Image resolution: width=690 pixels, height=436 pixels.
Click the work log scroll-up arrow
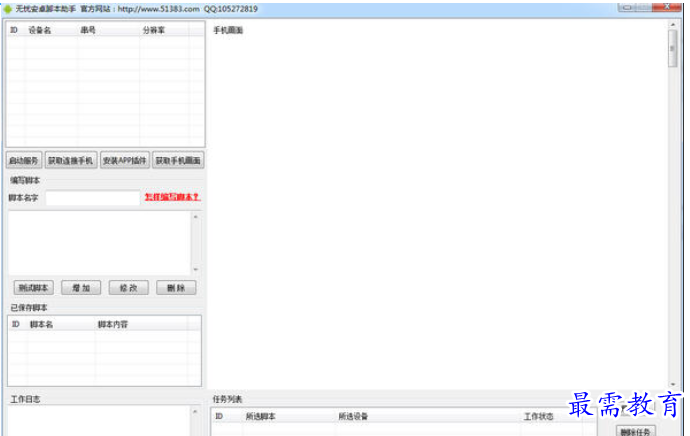[x=195, y=412]
